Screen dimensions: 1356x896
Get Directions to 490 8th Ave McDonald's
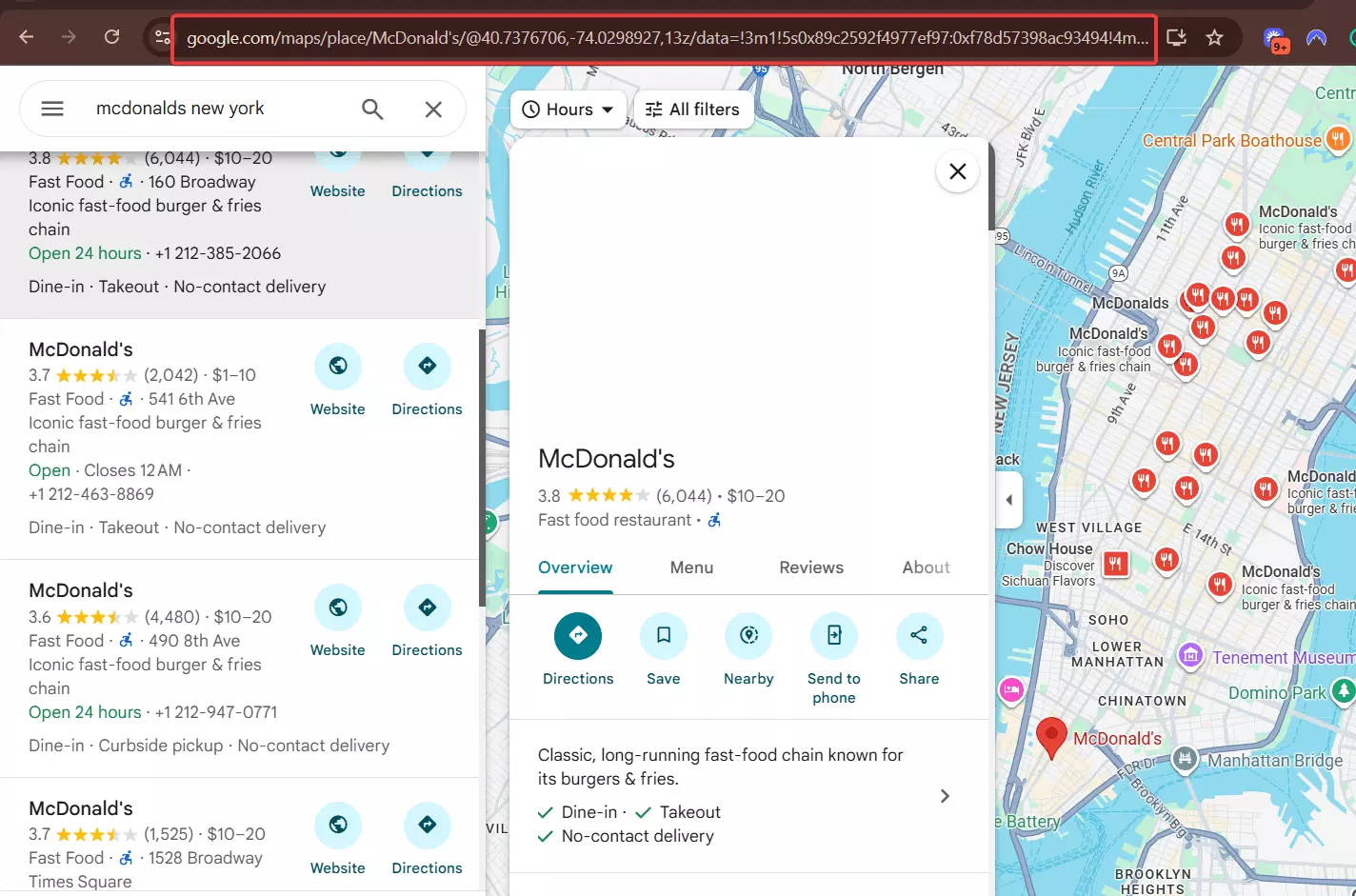[x=428, y=607]
